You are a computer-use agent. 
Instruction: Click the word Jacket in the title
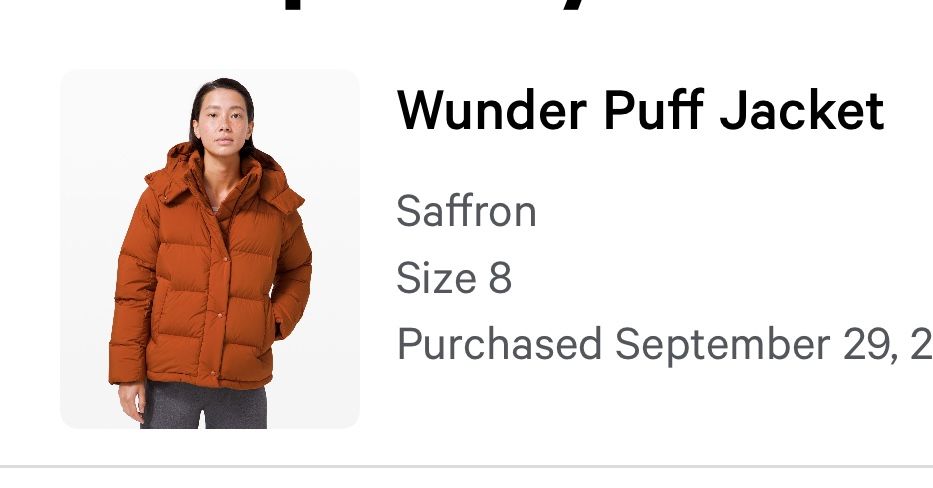(802, 110)
